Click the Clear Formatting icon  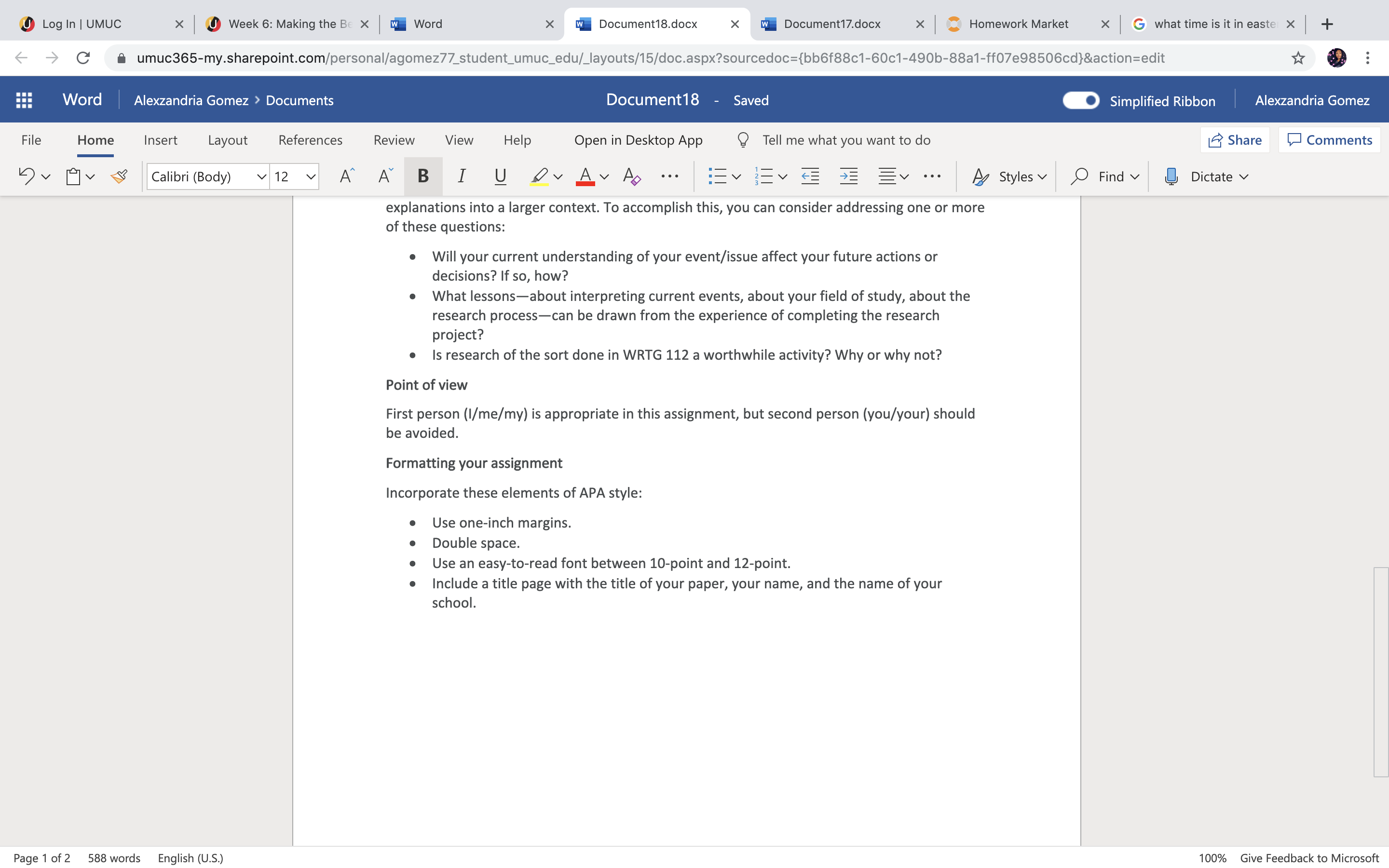(x=631, y=176)
